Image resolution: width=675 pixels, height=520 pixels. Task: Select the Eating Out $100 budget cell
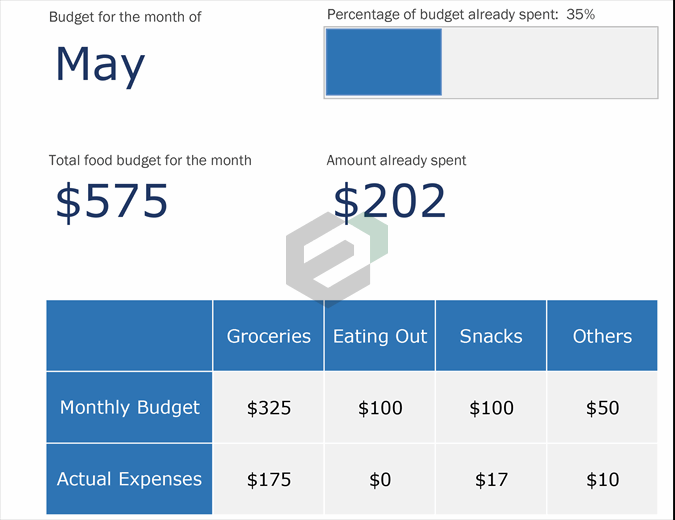(x=379, y=407)
